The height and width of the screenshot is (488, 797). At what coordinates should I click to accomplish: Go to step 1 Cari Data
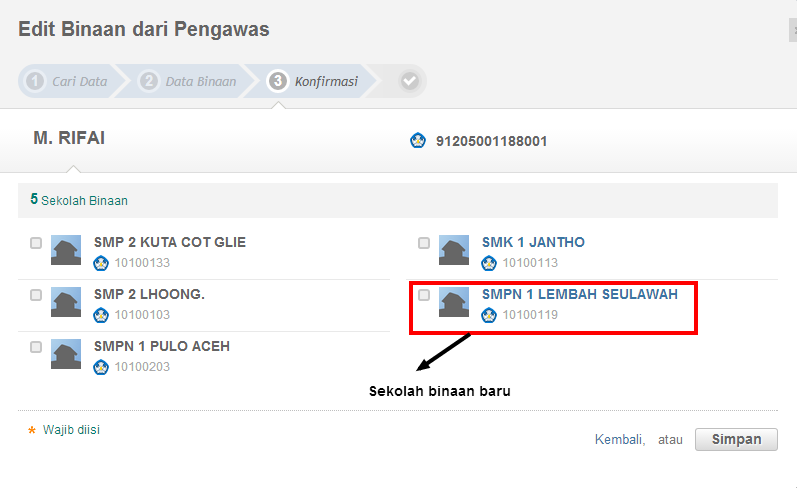click(x=68, y=81)
